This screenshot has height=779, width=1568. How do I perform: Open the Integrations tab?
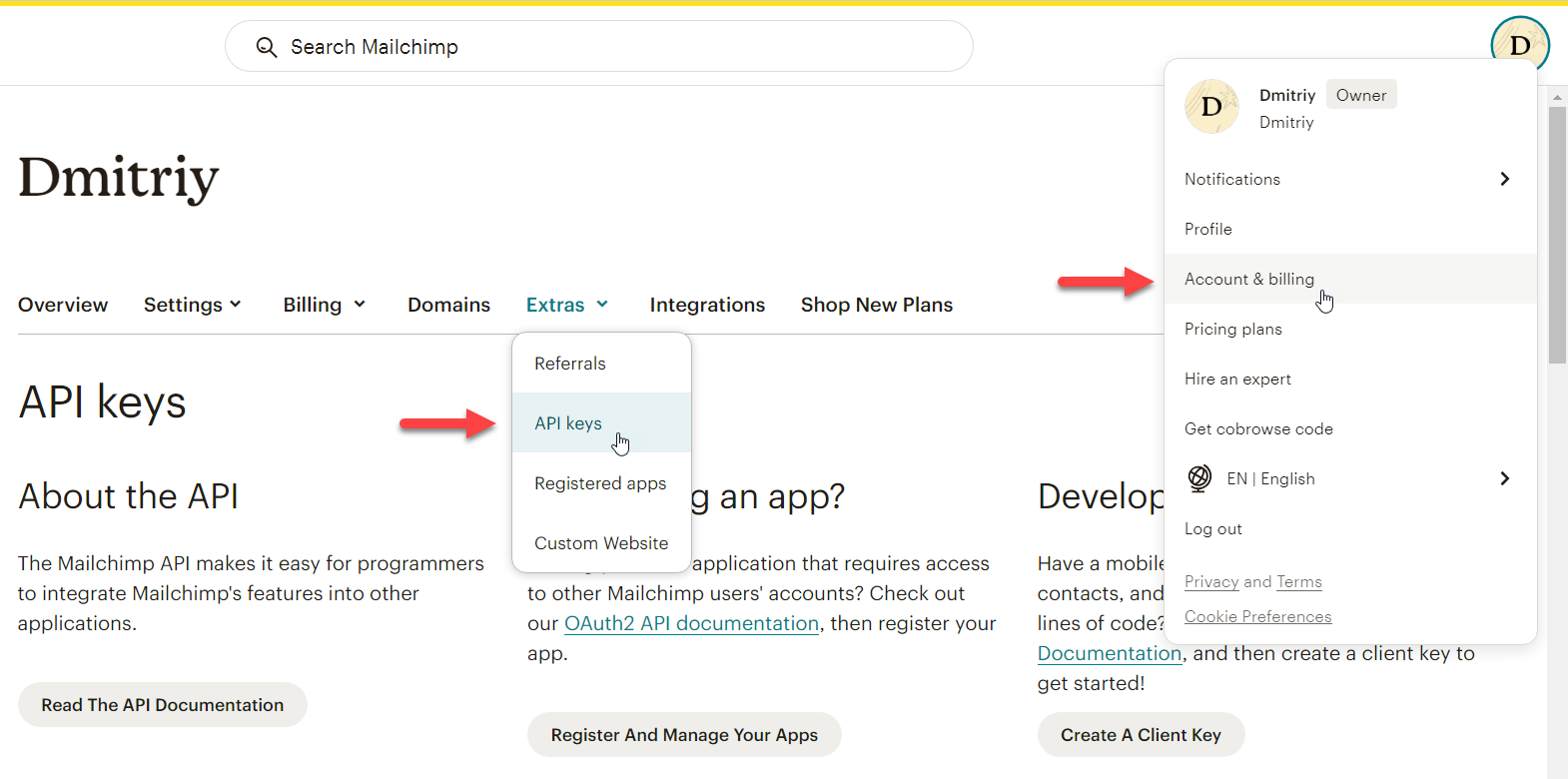[x=707, y=305]
